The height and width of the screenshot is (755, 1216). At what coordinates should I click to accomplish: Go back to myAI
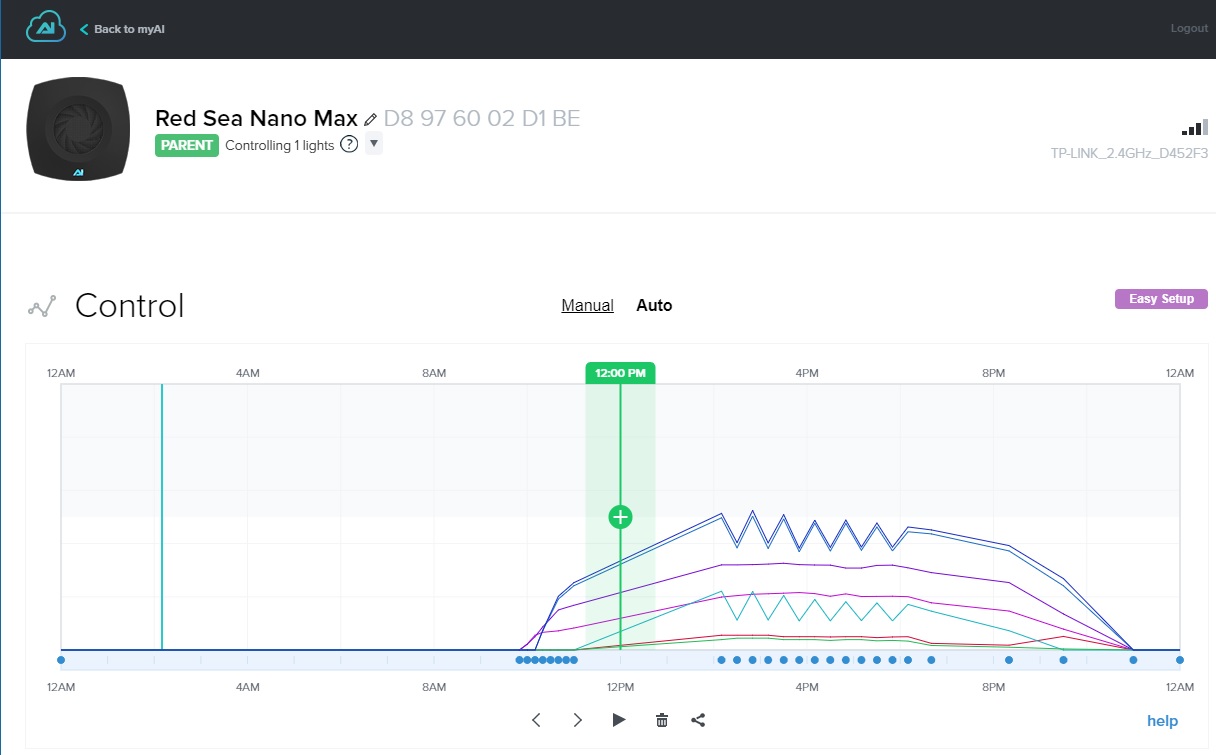click(122, 29)
